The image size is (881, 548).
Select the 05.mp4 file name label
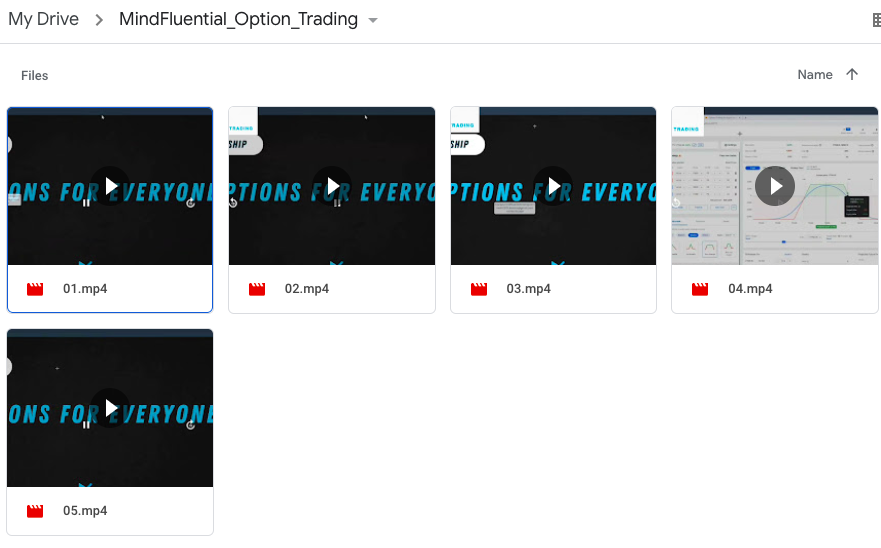85,511
